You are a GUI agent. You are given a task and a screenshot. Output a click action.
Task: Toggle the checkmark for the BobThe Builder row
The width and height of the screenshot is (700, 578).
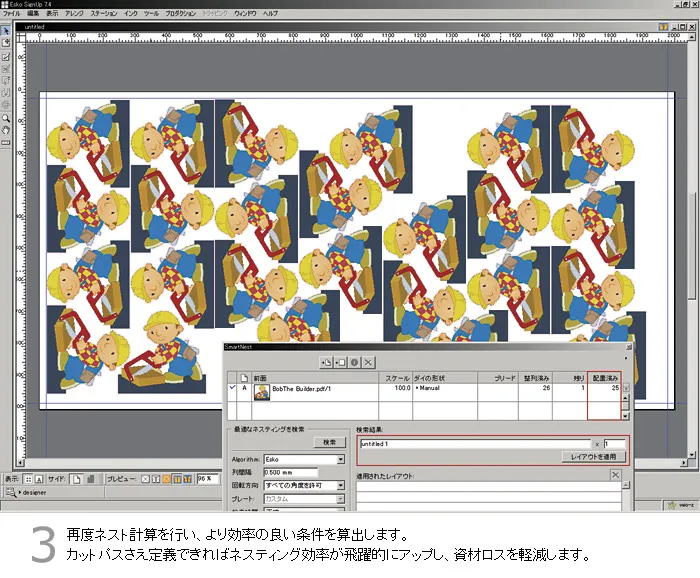pyautogui.click(x=232, y=387)
